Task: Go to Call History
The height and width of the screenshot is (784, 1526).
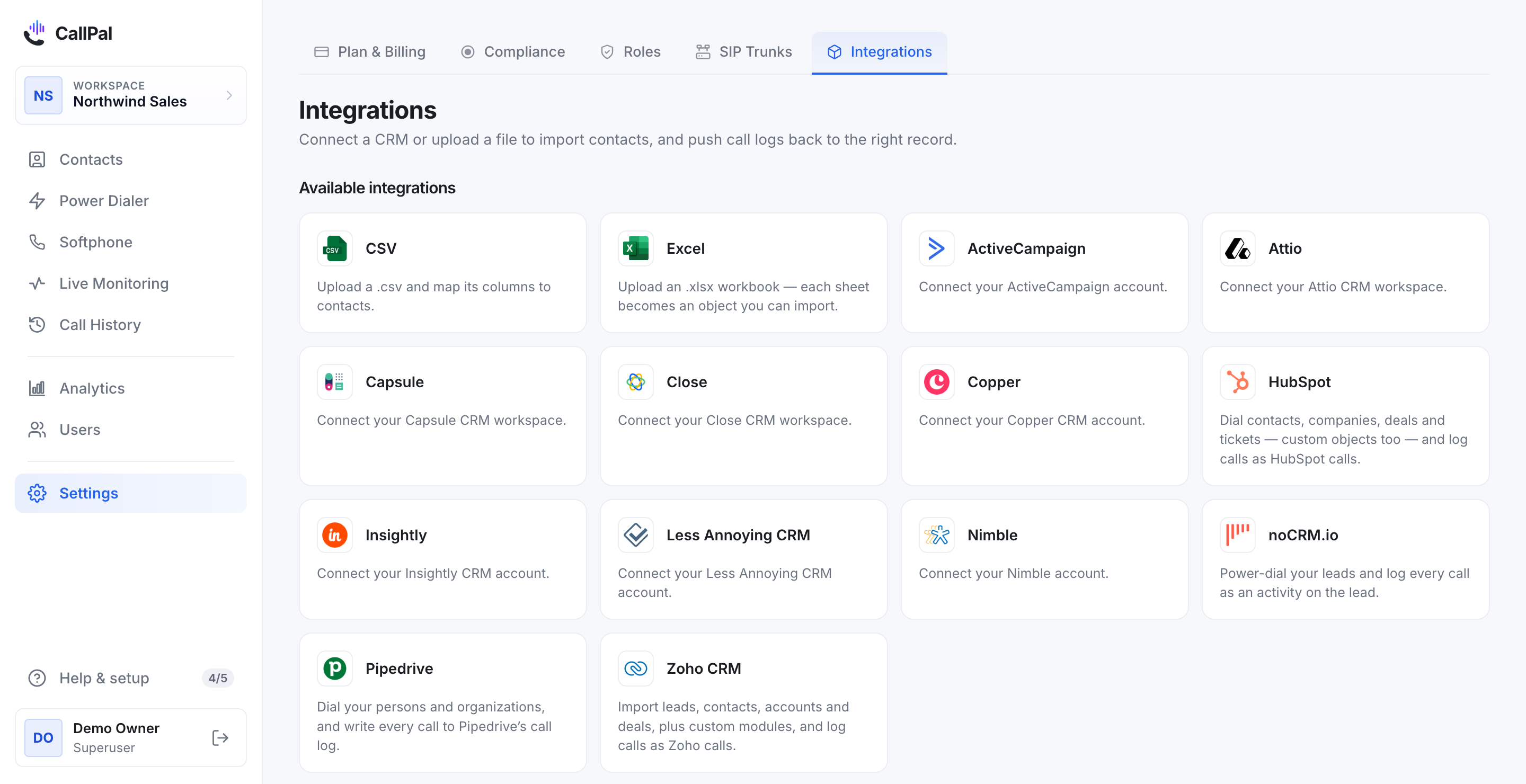Action: tap(131, 325)
